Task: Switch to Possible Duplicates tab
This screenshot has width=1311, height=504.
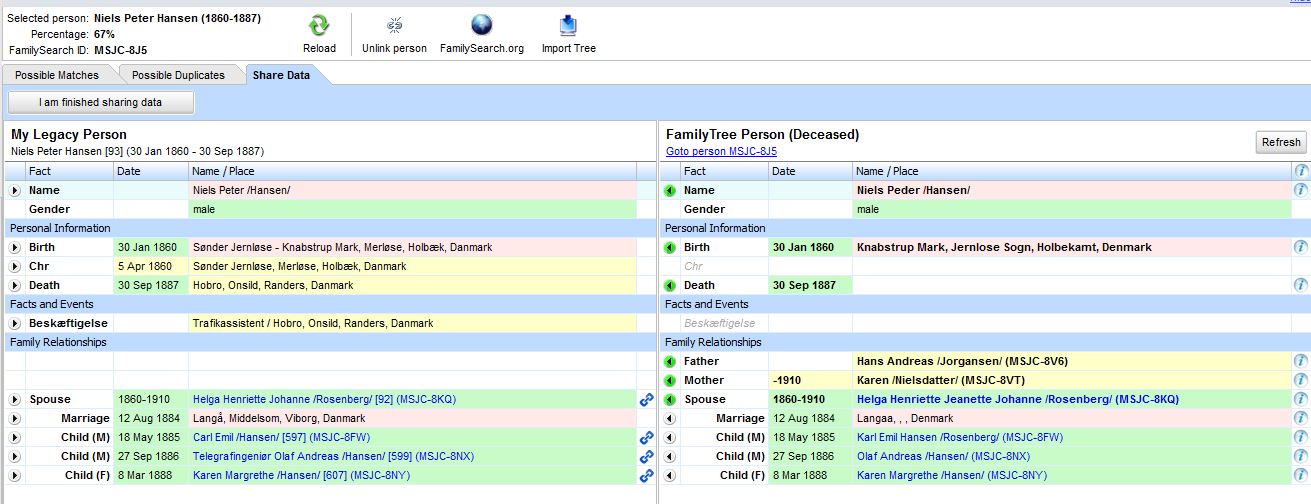Action: [180, 75]
